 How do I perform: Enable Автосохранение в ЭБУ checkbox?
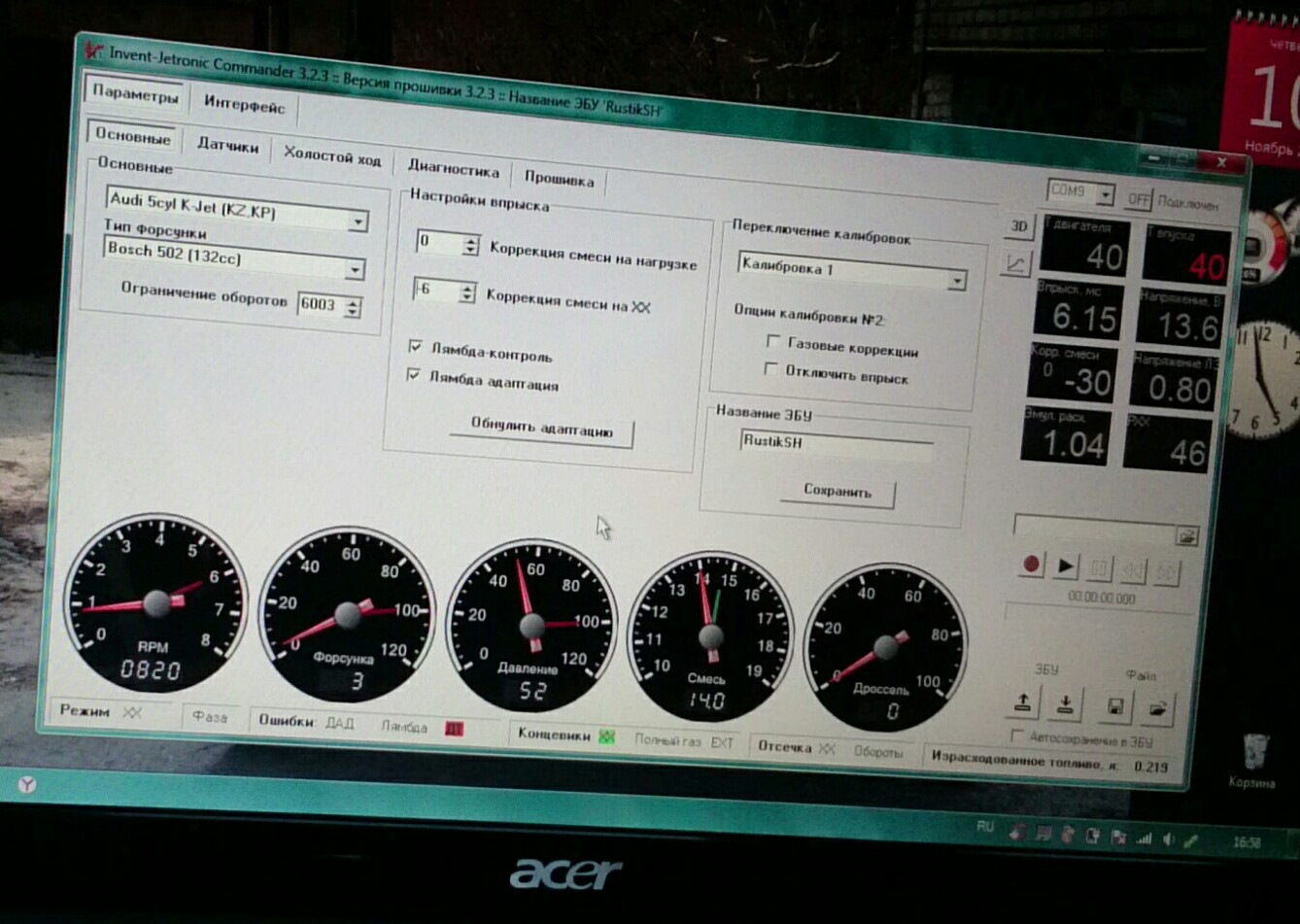(x=1018, y=735)
